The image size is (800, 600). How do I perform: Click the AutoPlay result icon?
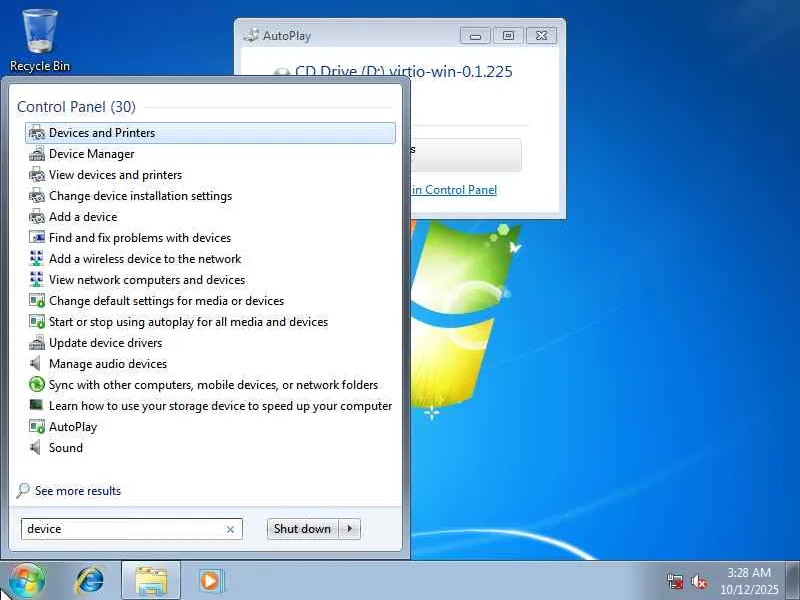pos(37,427)
